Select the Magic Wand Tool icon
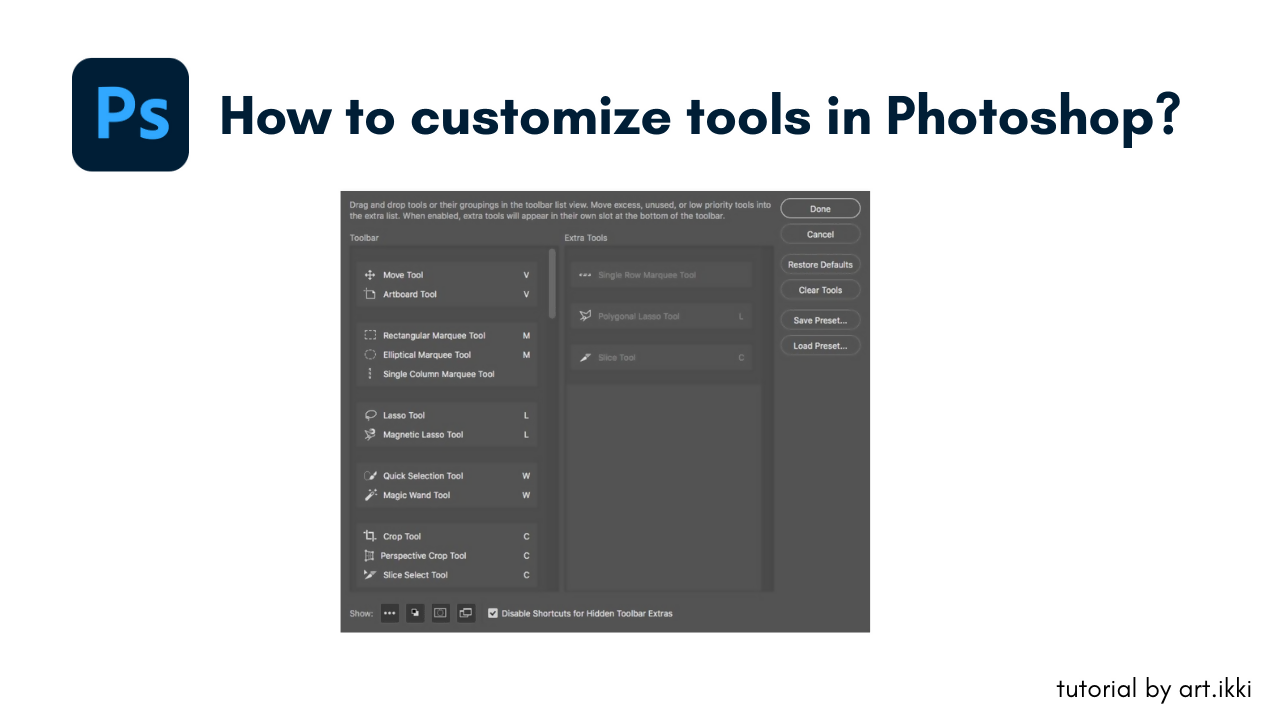This screenshot has height=720, width=1280. click(x=370, y=495)
